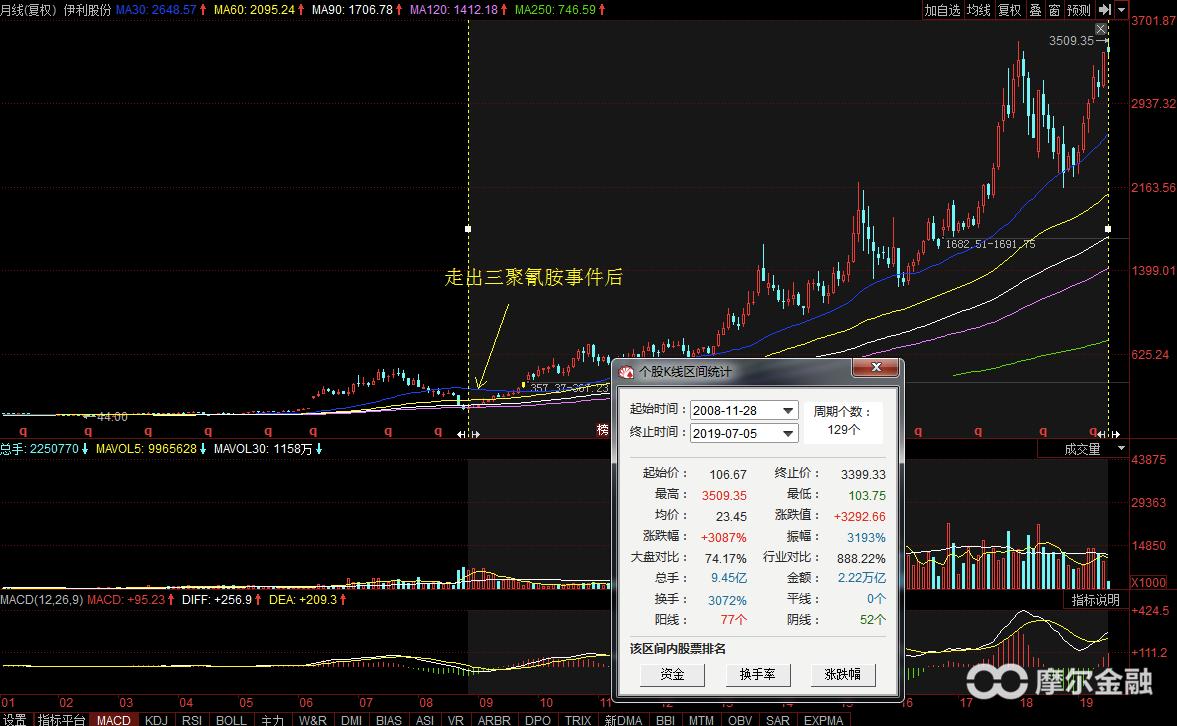Click the 换手率 ranking button
Viewport: 1177px width, 726px height.
tap(757, 675)
